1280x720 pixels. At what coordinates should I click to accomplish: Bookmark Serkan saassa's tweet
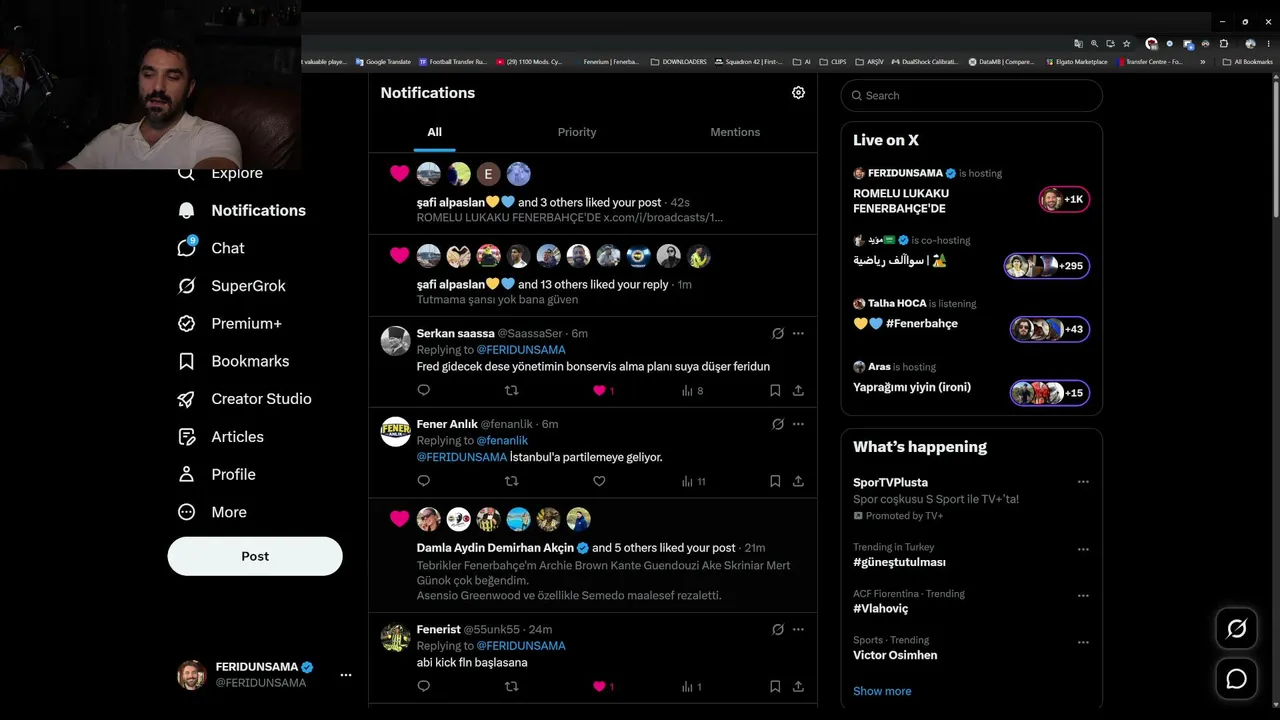(x=775, y=391)
